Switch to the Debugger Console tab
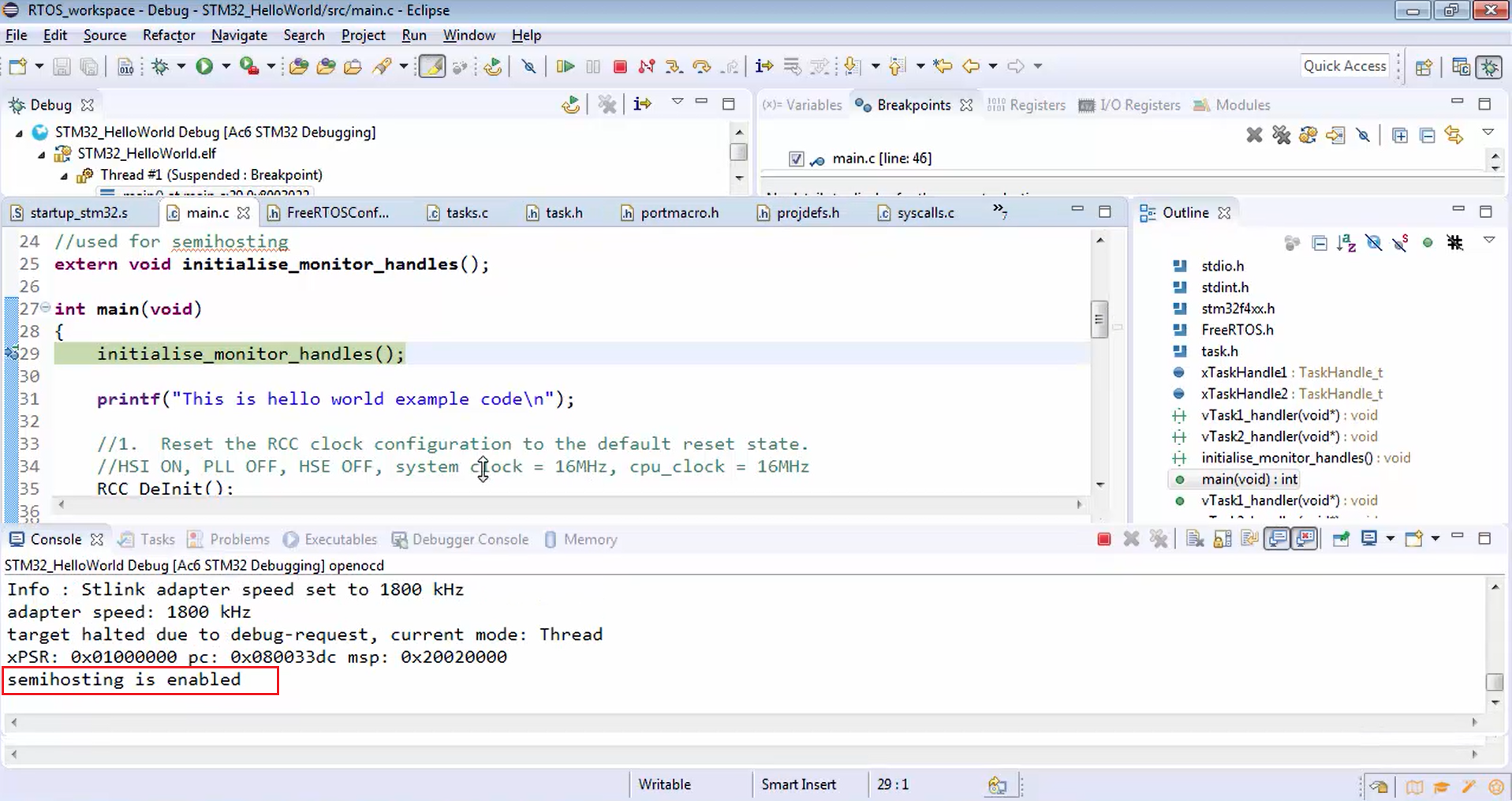Viewport: 1512px width, 801px height. click(461, 540)
